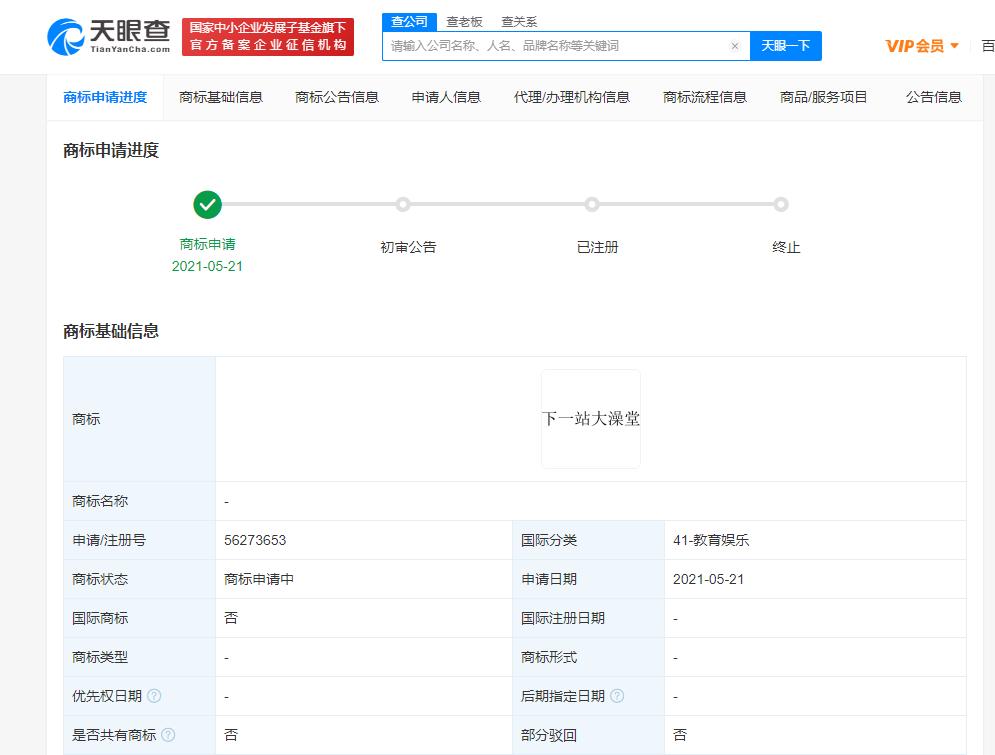The height and width of the screenshot is (755, 995).
Task: Open the 申请人信息 tab
Action: [x=446, y=97]
